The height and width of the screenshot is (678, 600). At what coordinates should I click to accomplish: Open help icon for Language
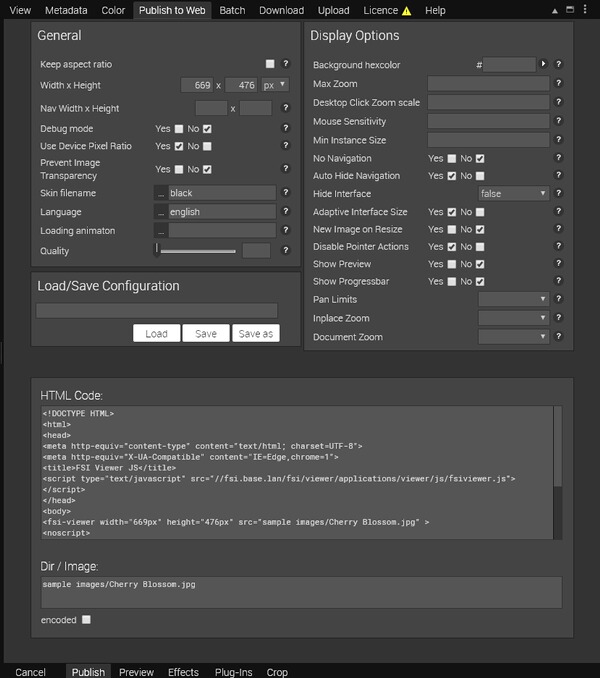pos(285,211)
